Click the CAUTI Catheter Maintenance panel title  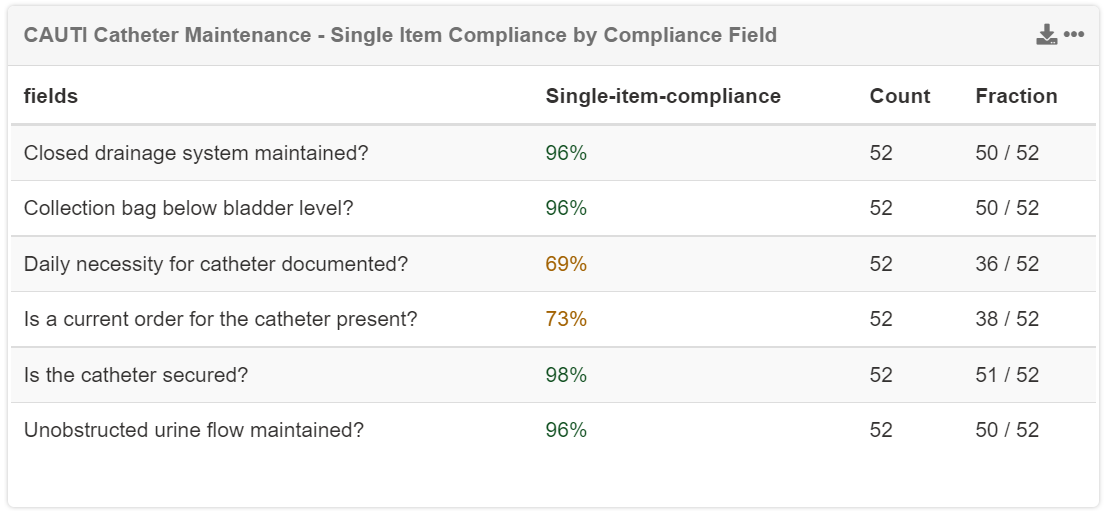[x=400, y=35]
